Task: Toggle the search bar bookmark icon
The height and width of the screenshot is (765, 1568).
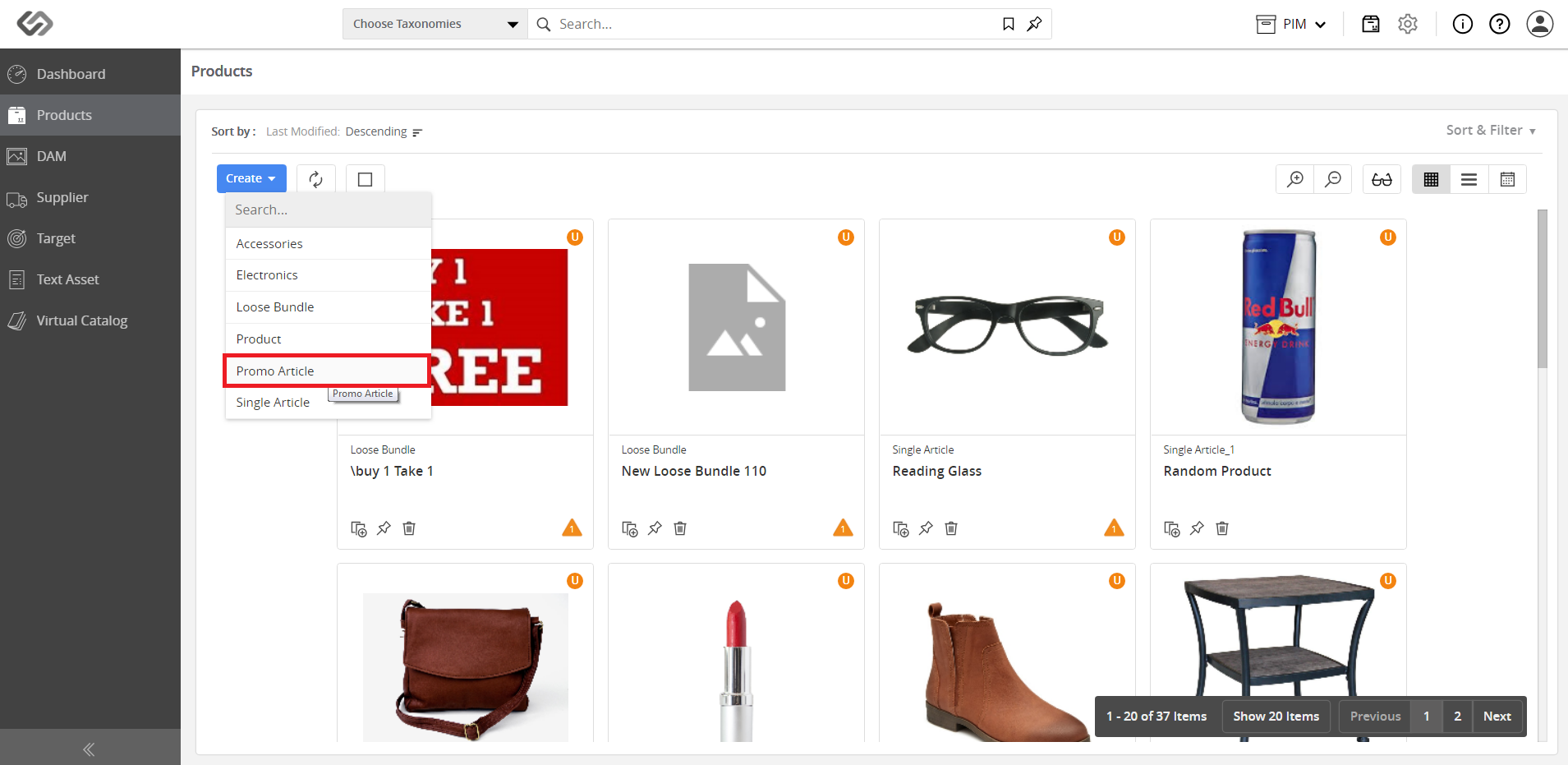Action: click(x=1009, y=24)
